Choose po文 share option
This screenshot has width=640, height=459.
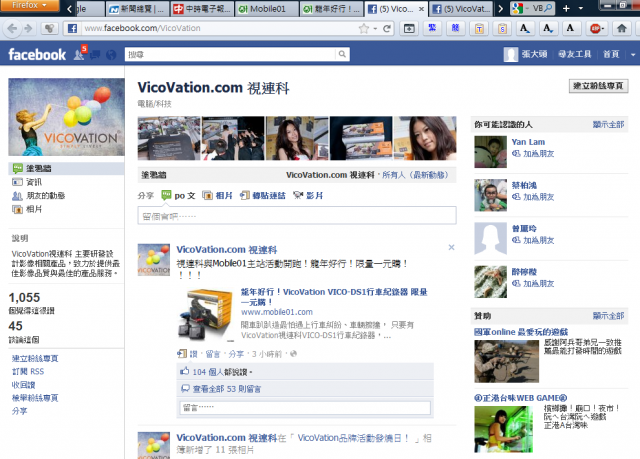(x=178, y=195)
